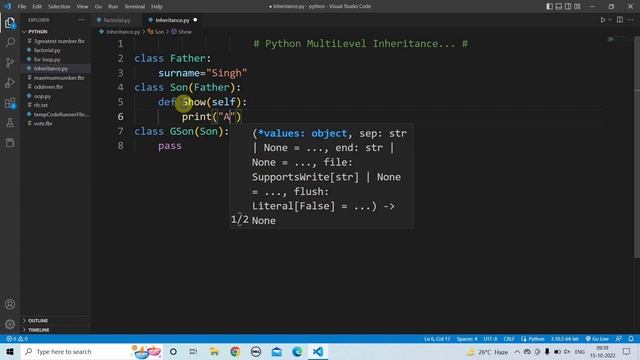This screenshot has height=360, width=640.
Task: Open for loop.py in the explorer
Action: coord(47,59)
